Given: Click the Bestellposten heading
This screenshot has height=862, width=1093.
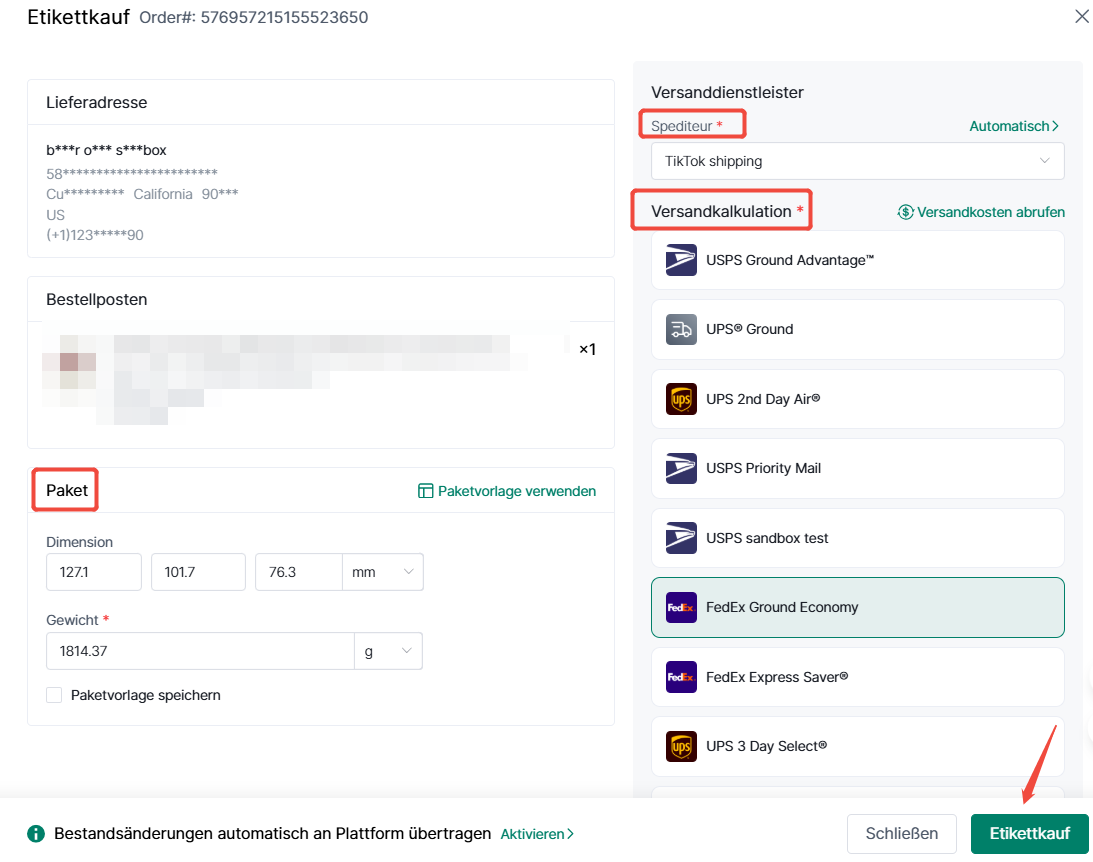Looking at the screenshot, I should [97, 300].
